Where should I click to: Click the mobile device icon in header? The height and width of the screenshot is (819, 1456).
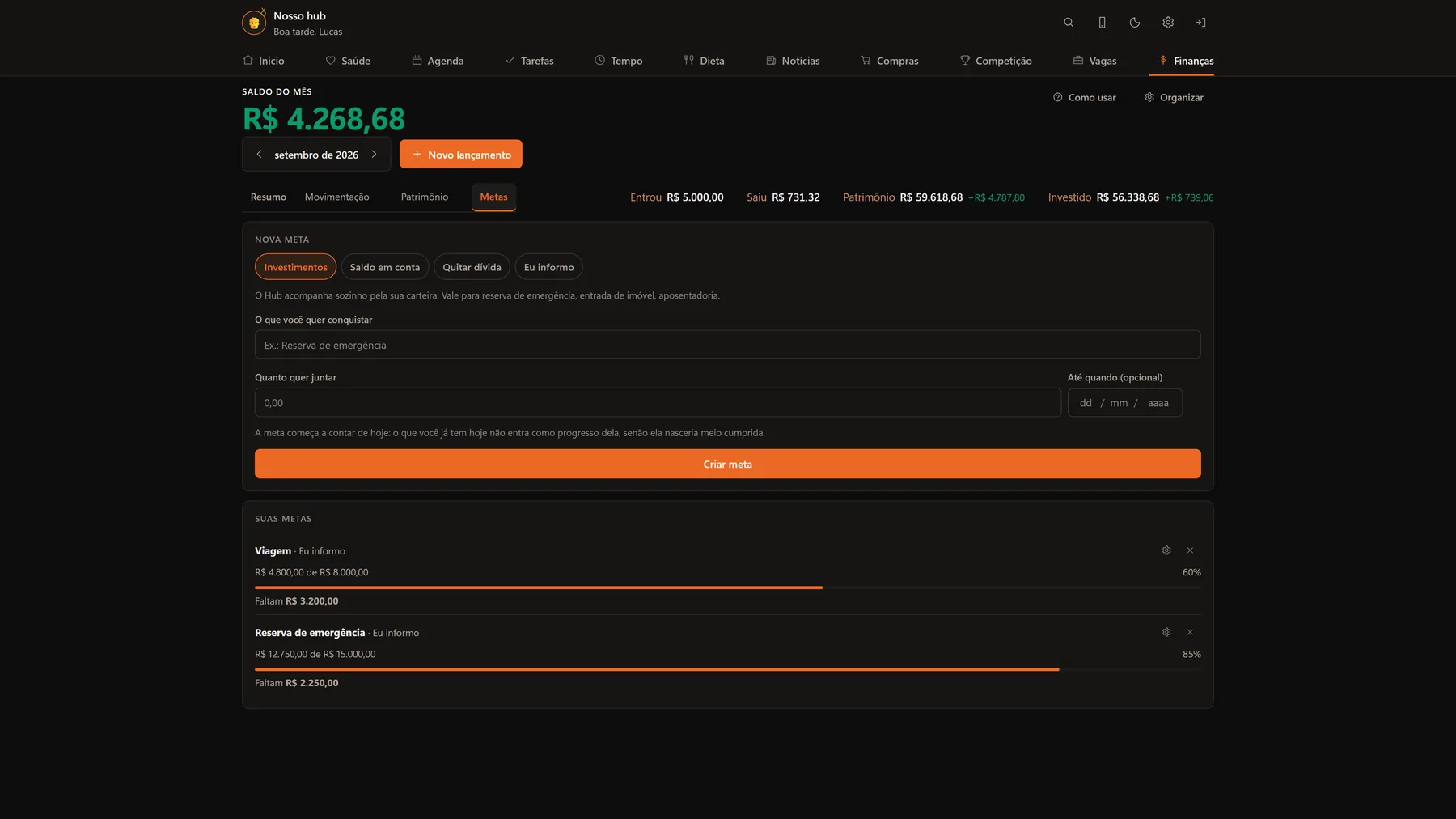coord(1102,23)
